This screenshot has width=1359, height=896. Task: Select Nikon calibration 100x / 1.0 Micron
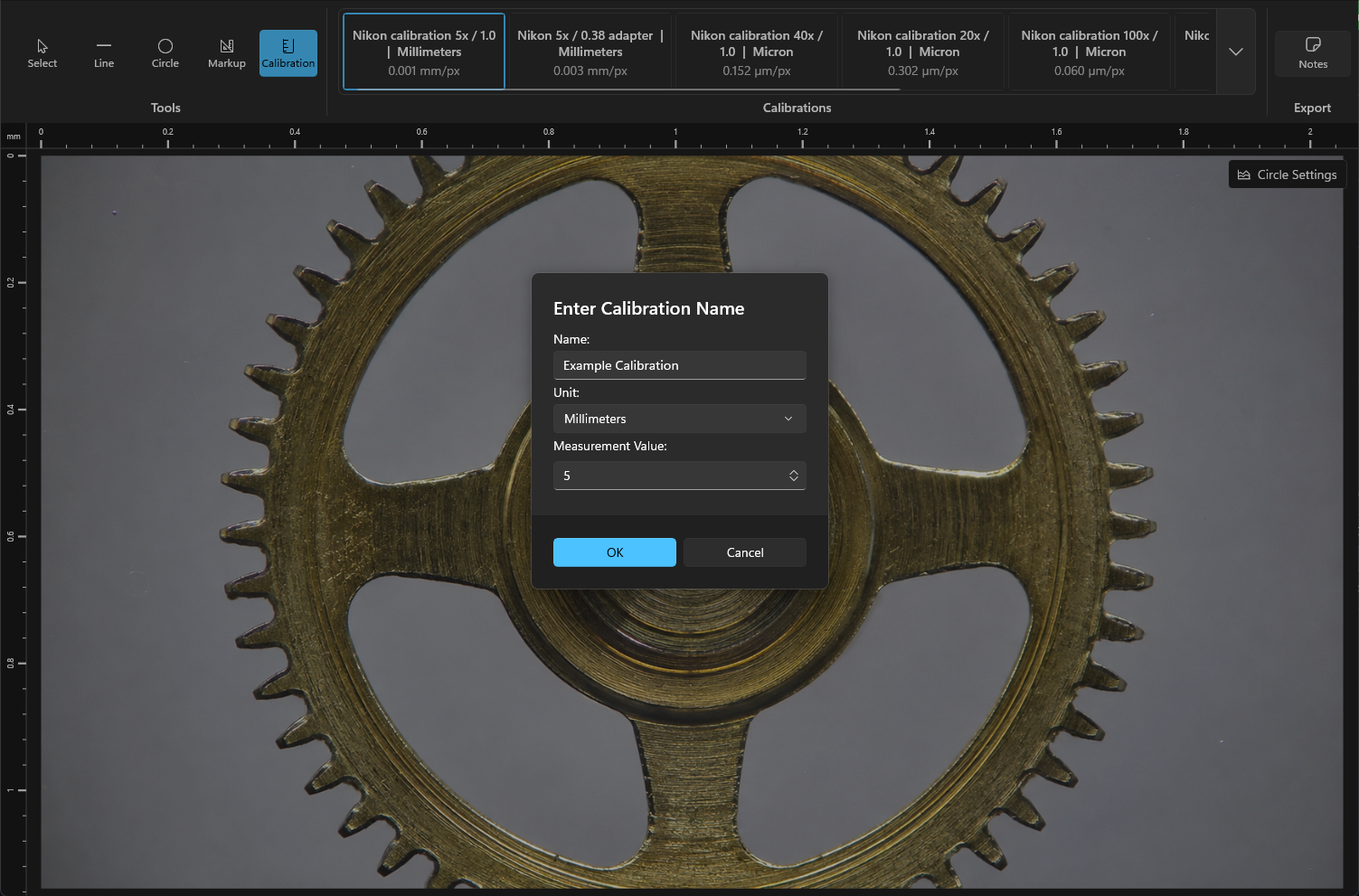tap(1090, 52)
